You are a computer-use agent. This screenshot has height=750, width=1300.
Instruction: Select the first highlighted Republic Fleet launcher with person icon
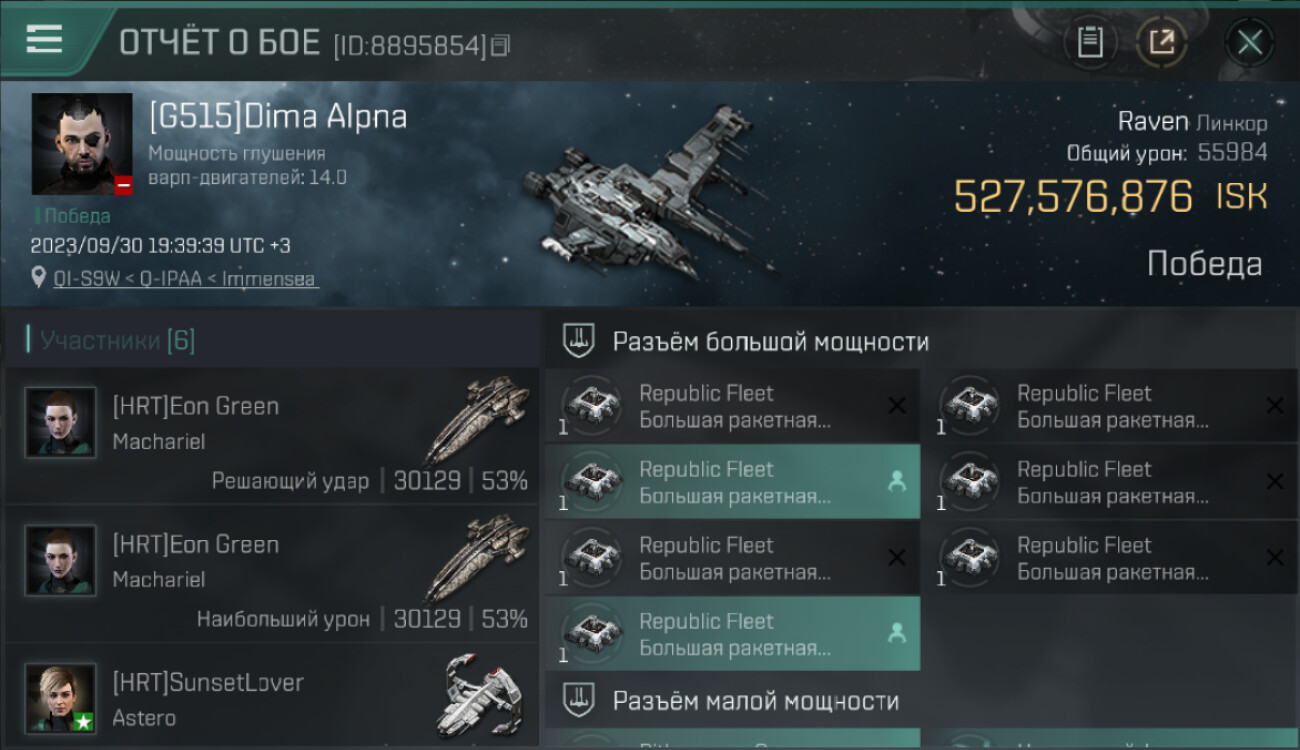click(x=733, y=482)
